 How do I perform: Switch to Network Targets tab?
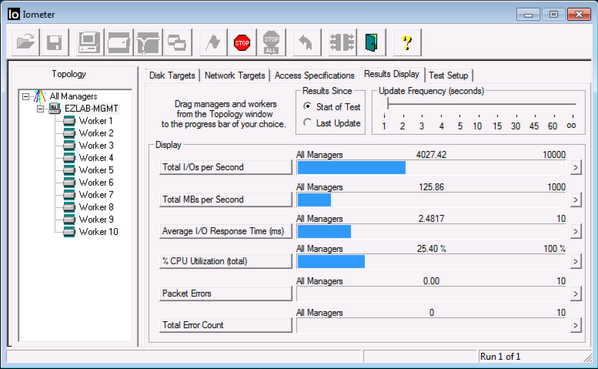click(235, 75)
